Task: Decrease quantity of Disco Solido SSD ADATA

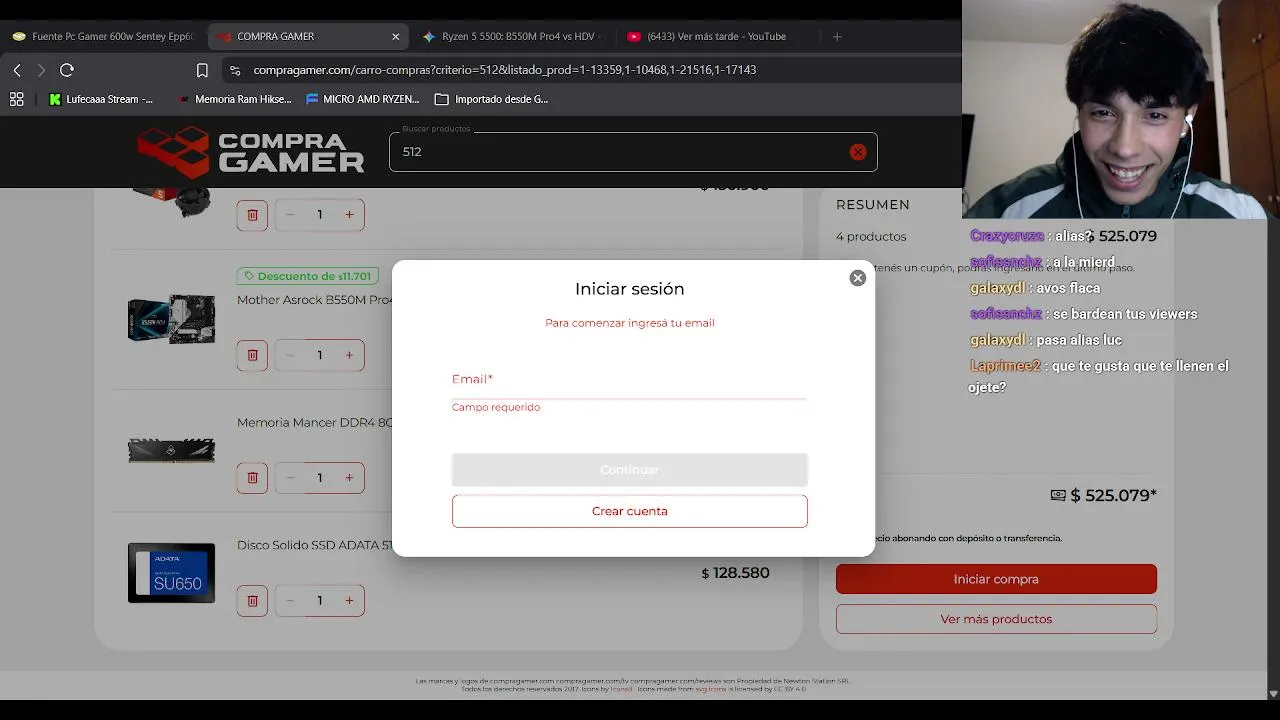Action: click(290, 600)
